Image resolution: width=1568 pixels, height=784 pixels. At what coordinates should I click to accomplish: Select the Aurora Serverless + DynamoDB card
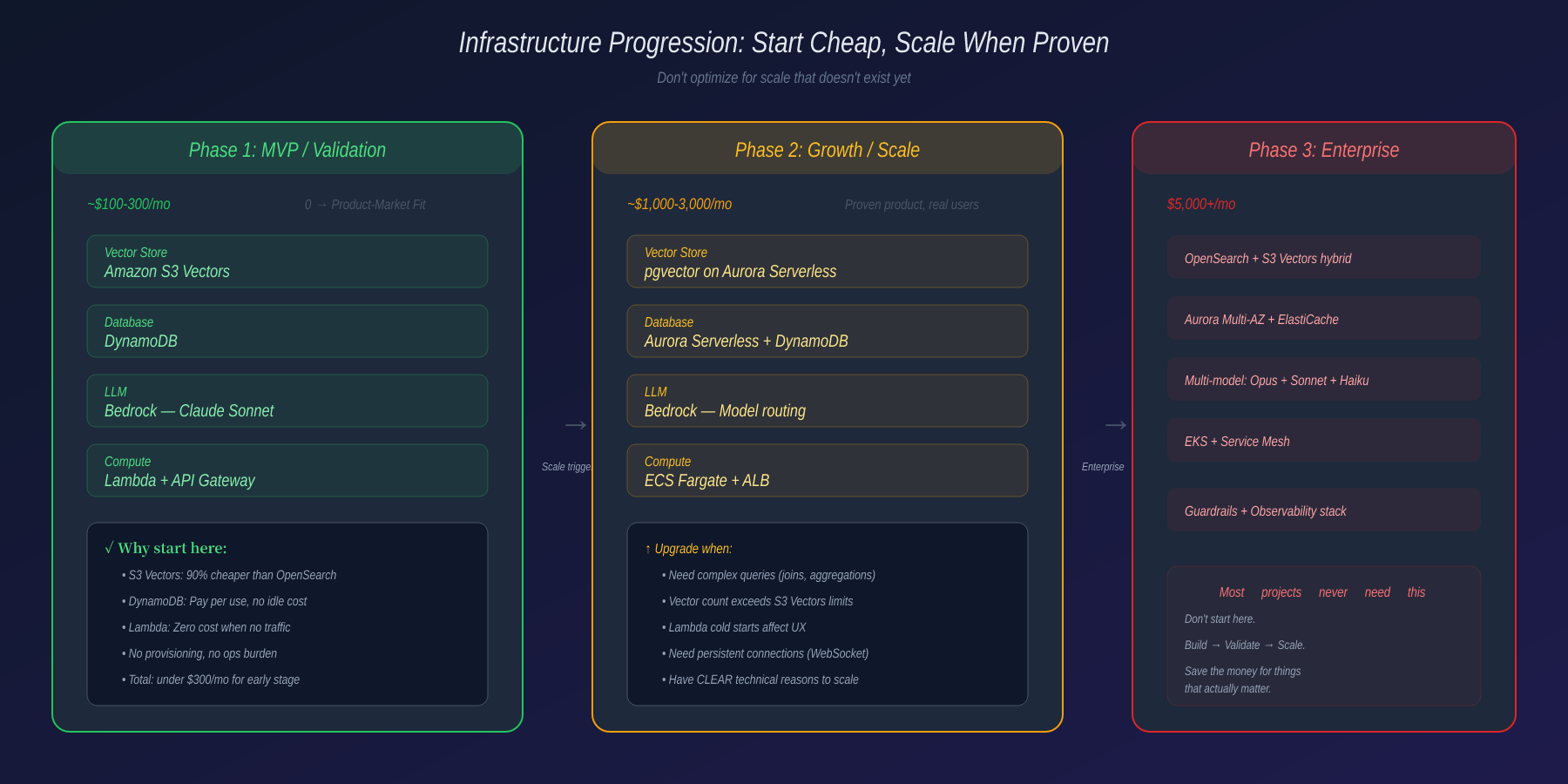click(x=828, y=331)
